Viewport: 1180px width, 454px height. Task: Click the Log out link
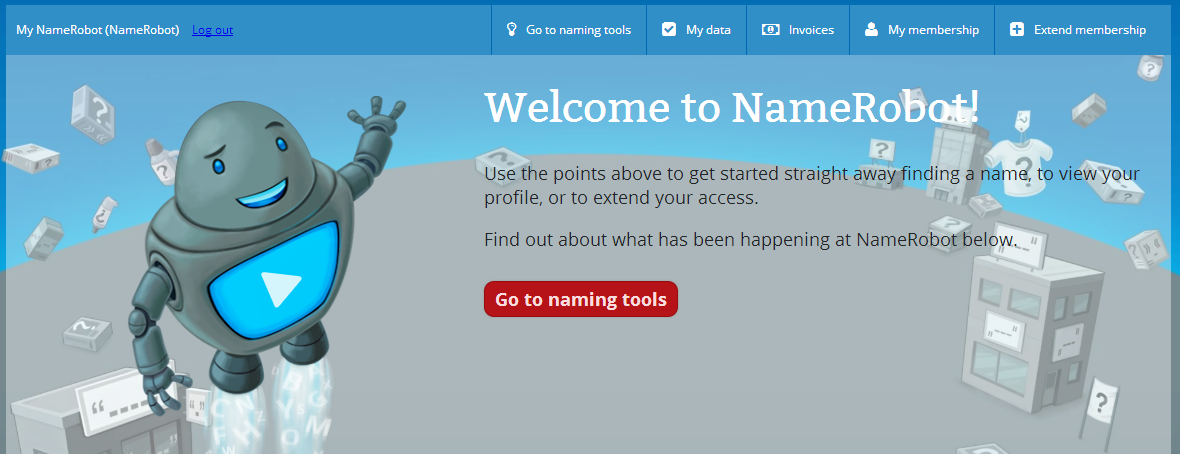tap(212, 30)
